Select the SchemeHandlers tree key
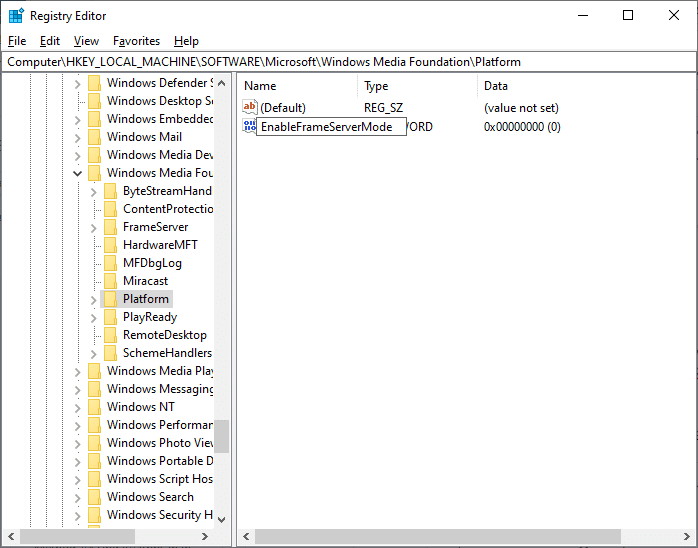This screenshot has height=548, width=698. [x=167, y=353]
